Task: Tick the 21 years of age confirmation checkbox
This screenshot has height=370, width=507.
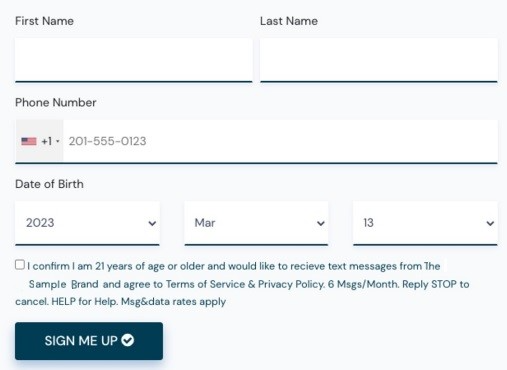Action: (x=20, y=265)
